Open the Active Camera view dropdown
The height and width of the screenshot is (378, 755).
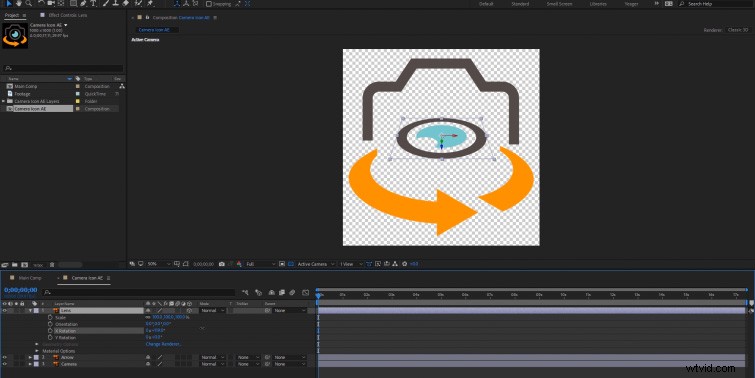pos(316,264)
